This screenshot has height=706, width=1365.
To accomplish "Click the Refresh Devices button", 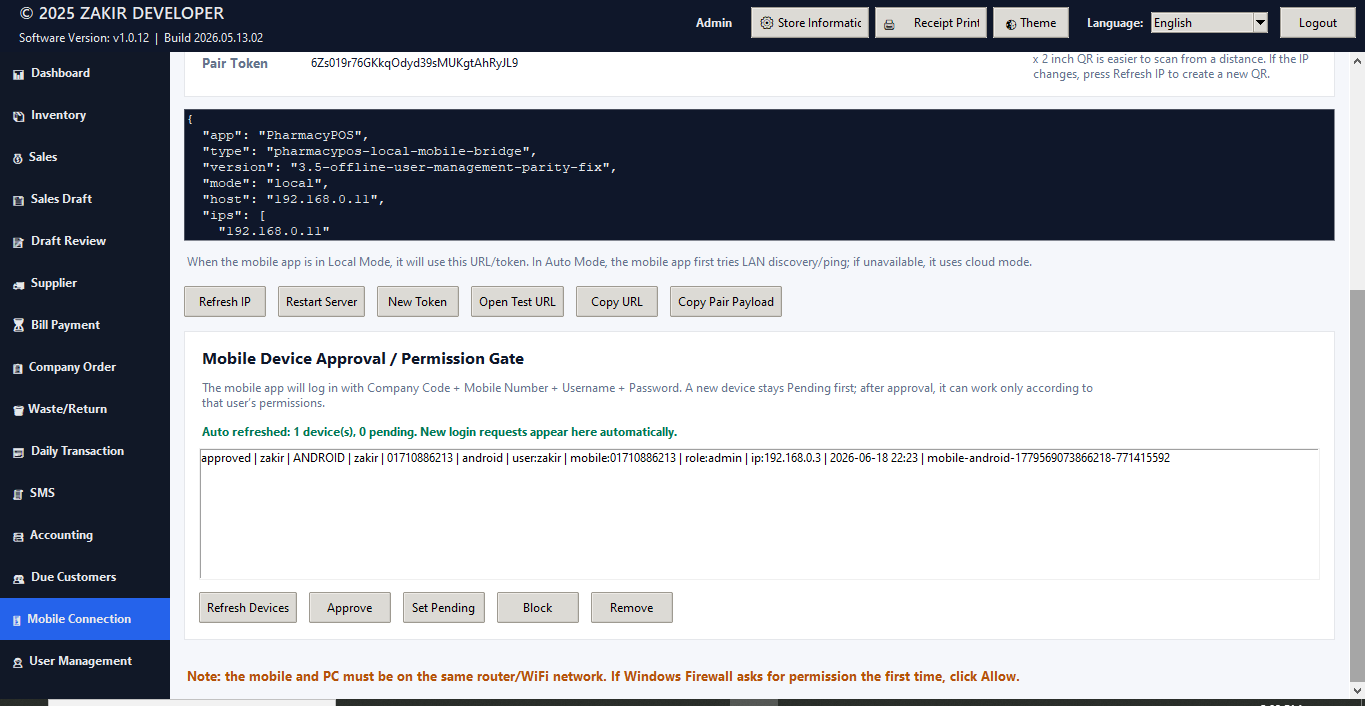I will click(x=248, y=608).
